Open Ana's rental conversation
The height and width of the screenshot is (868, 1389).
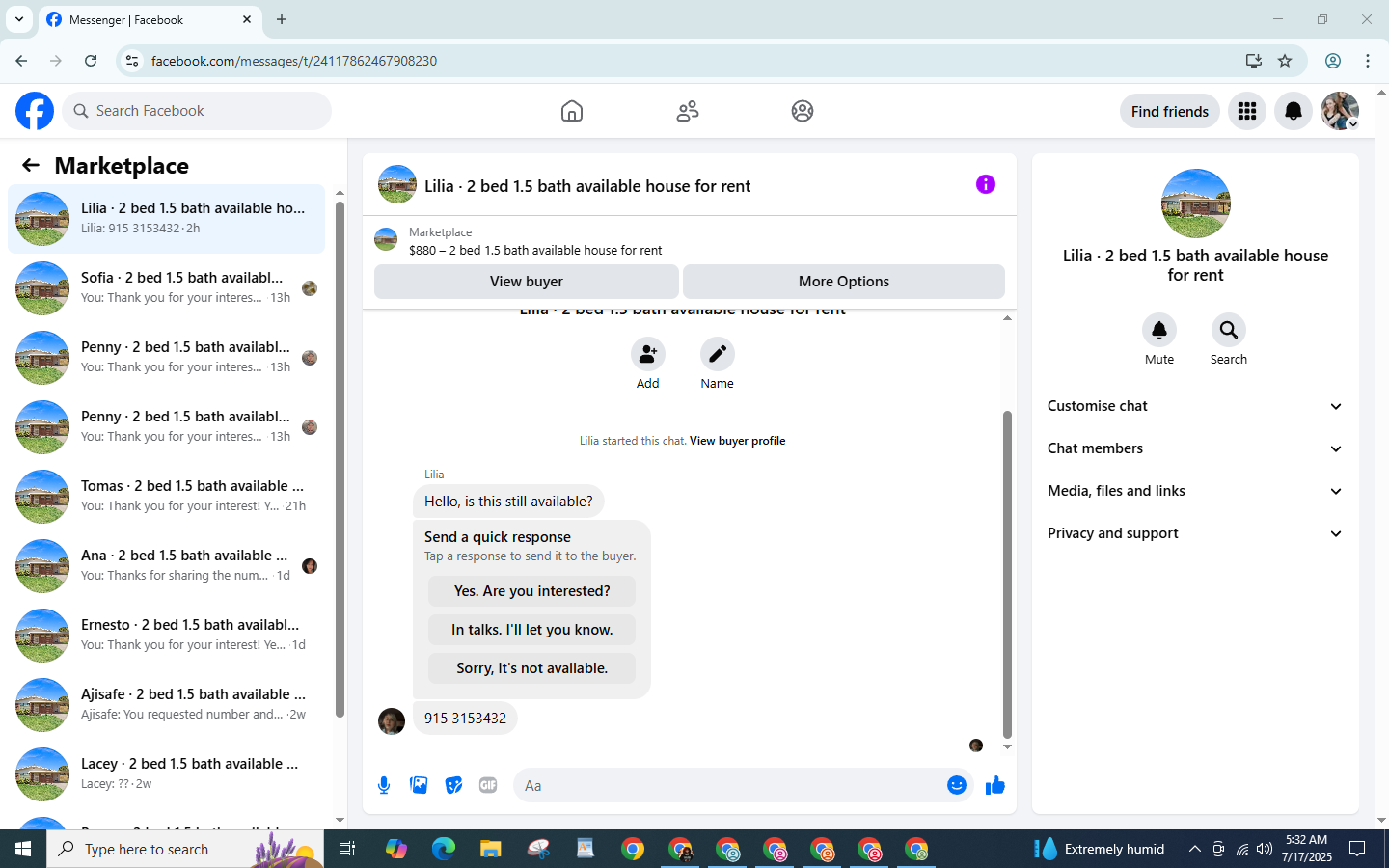pyautogui.click(x=166, y=565)
